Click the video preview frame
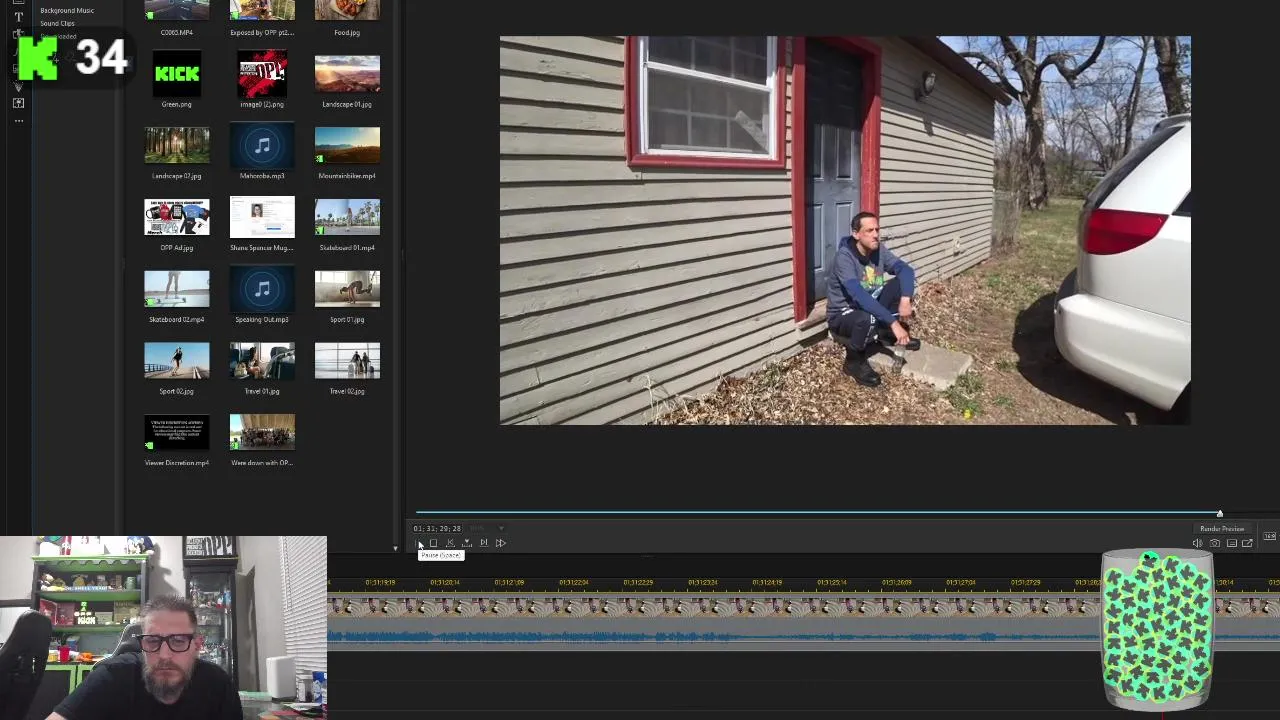The image size is (1280, 720). click(x=845, y=231)
